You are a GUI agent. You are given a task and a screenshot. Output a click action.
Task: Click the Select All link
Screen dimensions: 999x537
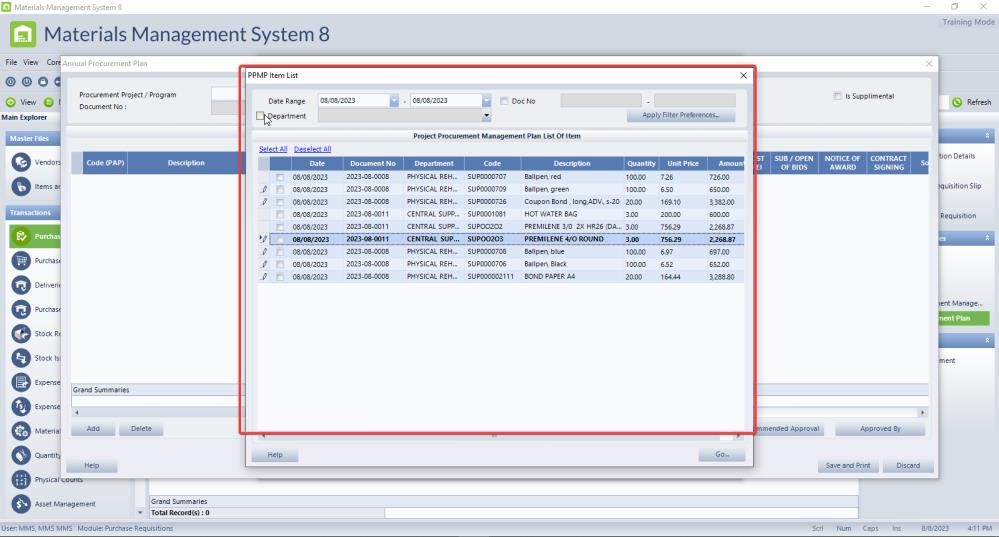click(x=273, y=149)
